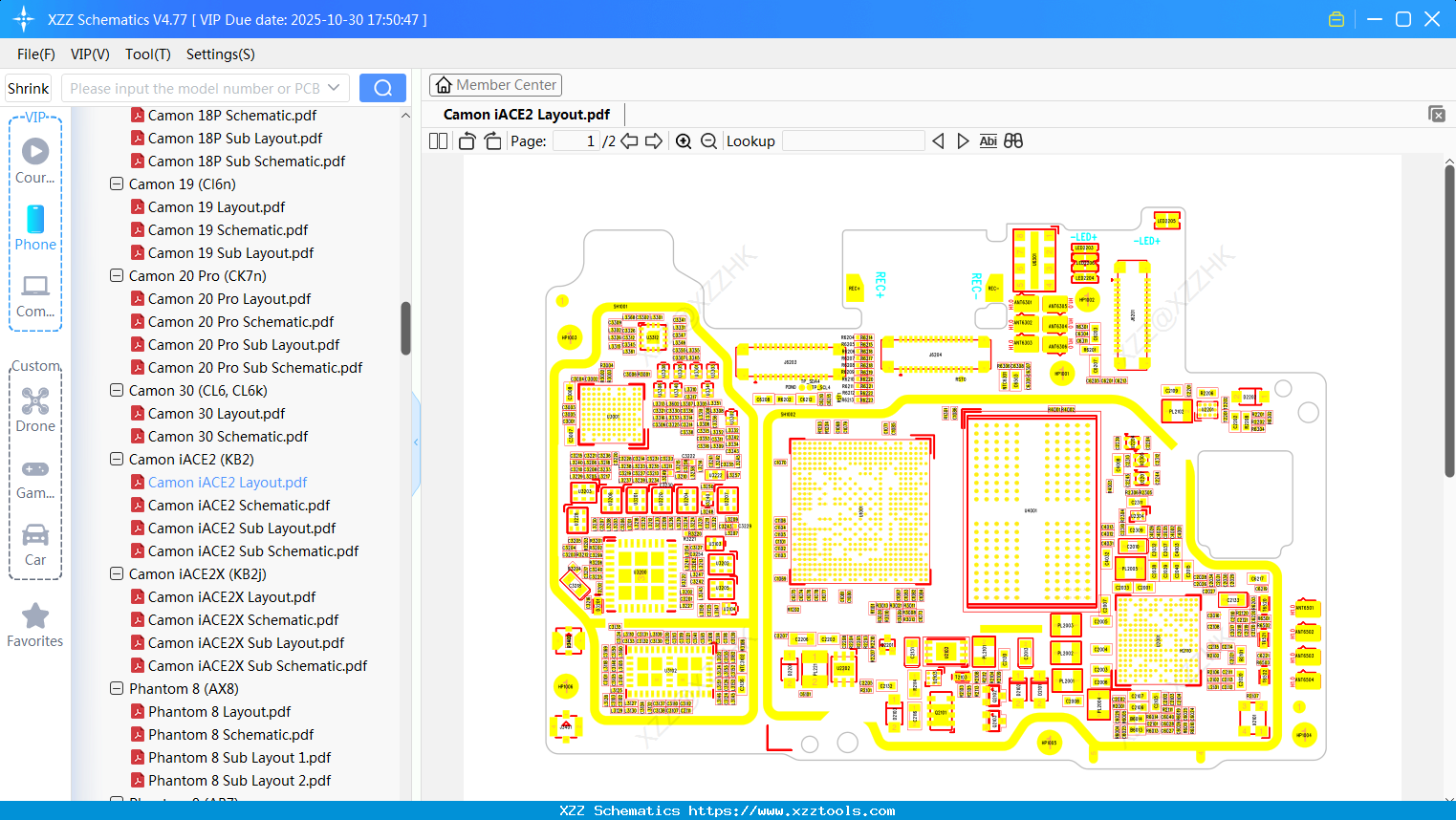Image resolution: width=1456 pixels, height=820 pixels.
Task: Open the Member Center
Action: coord(495,85)
